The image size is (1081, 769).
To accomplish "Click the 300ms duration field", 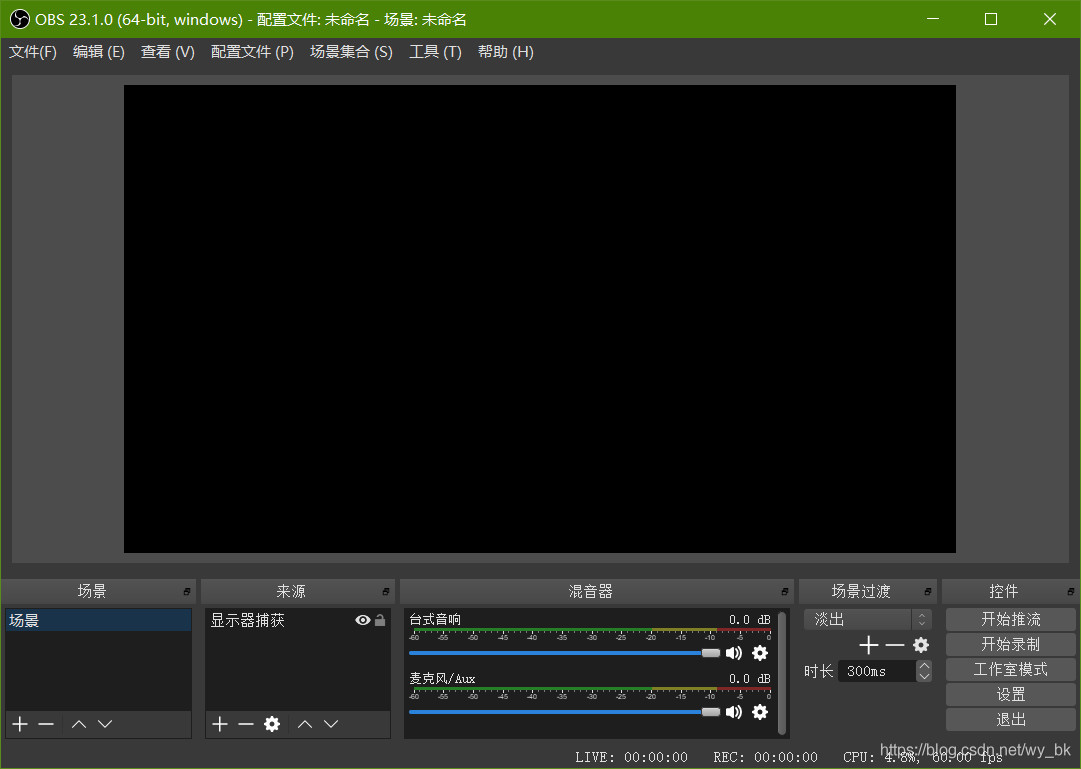I will [x=878, y=671].
